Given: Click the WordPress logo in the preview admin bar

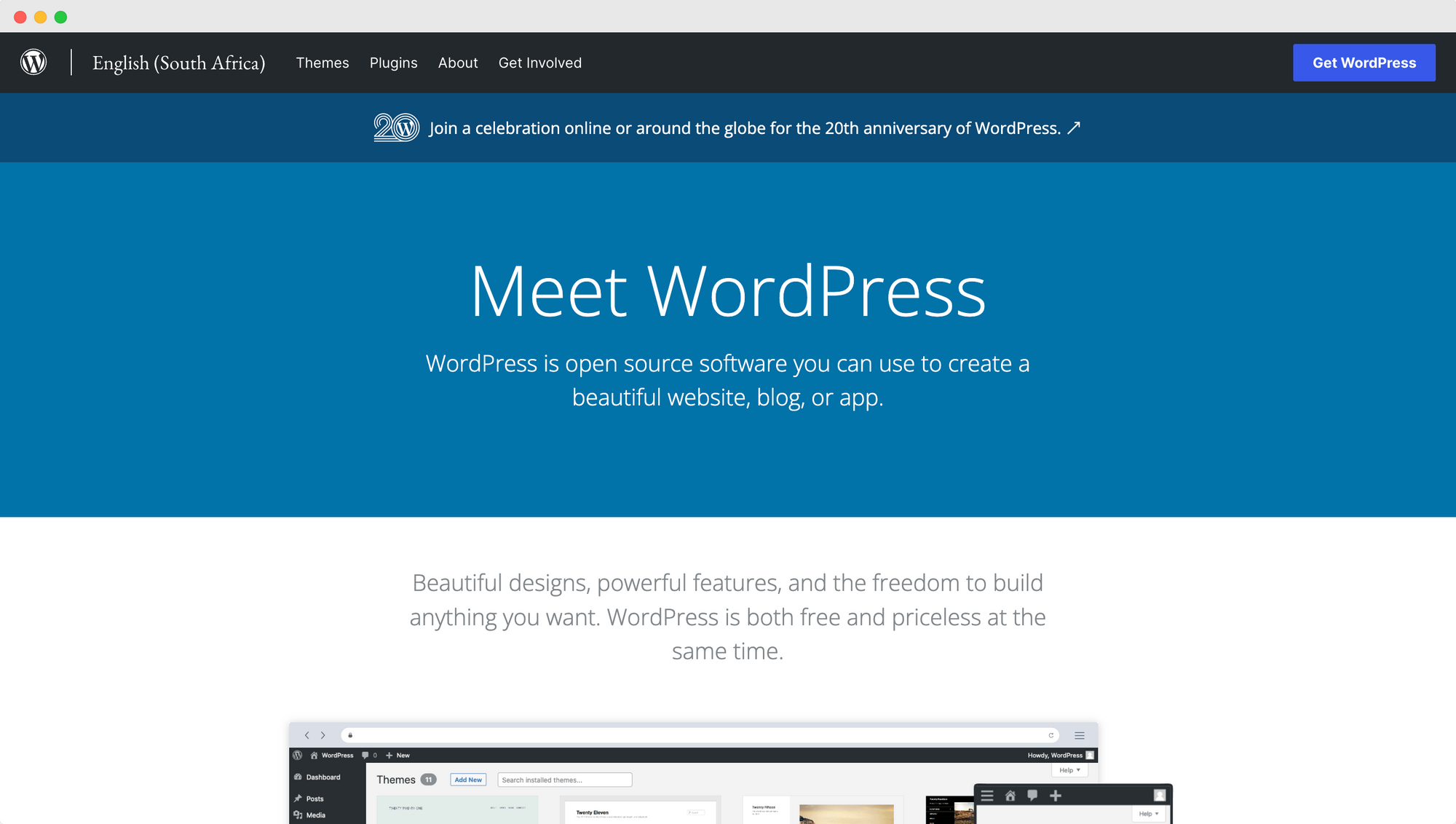Looking at the screenshot, I should (297, 755).
